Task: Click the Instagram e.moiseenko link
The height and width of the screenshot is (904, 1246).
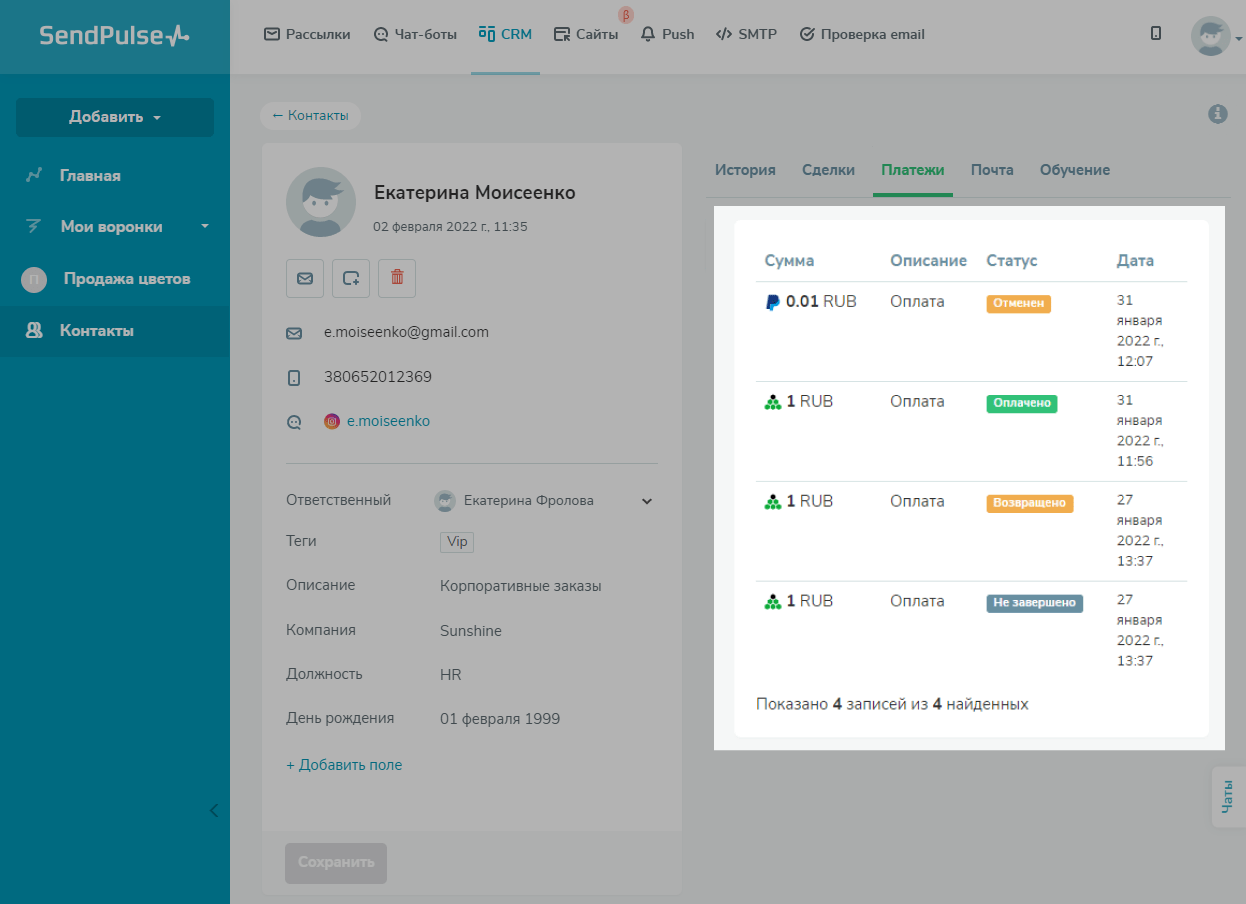Action: pos(388,422)
